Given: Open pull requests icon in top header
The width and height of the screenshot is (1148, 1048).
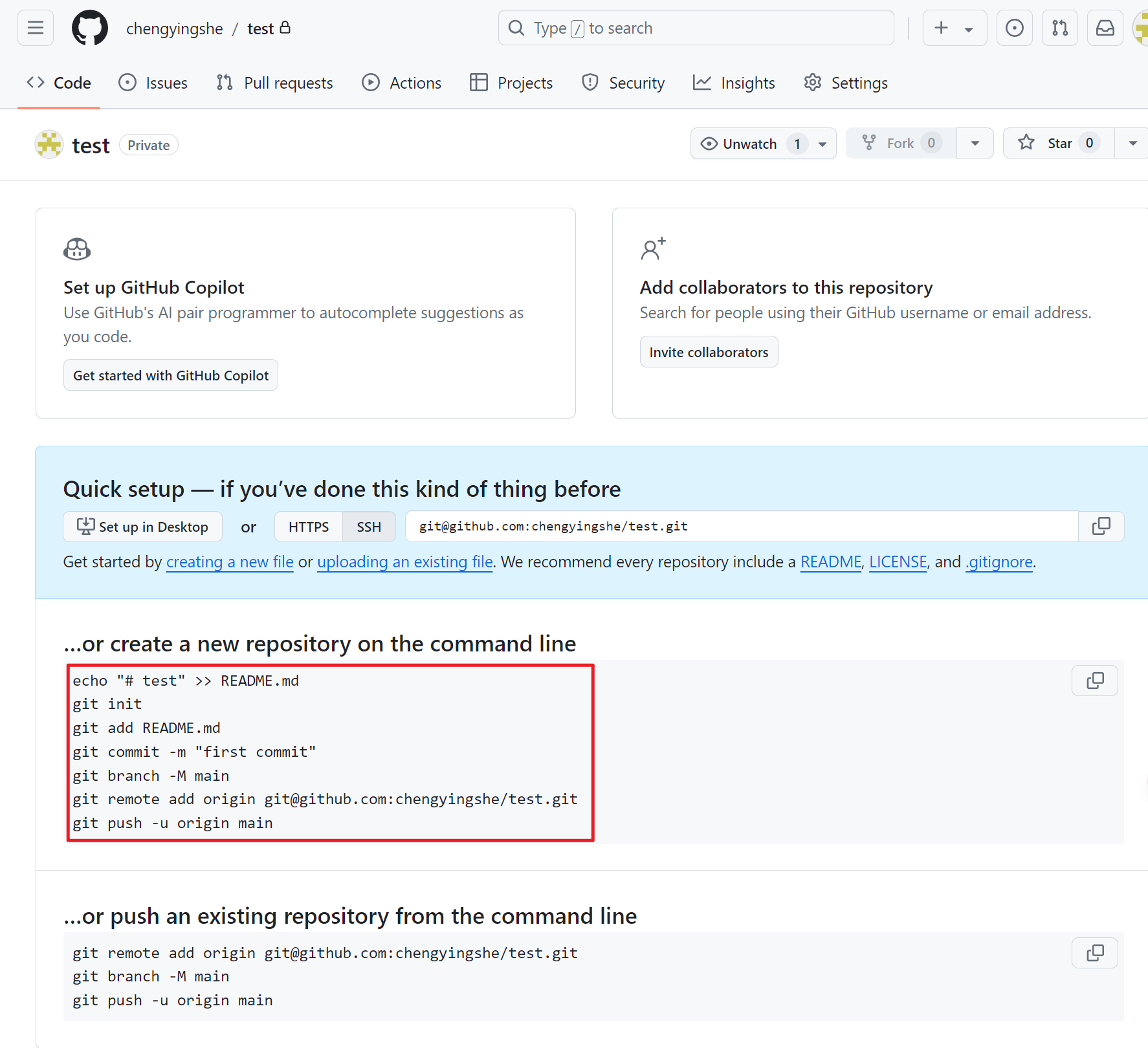Looking at the screenshot, I should (1059, 28).
